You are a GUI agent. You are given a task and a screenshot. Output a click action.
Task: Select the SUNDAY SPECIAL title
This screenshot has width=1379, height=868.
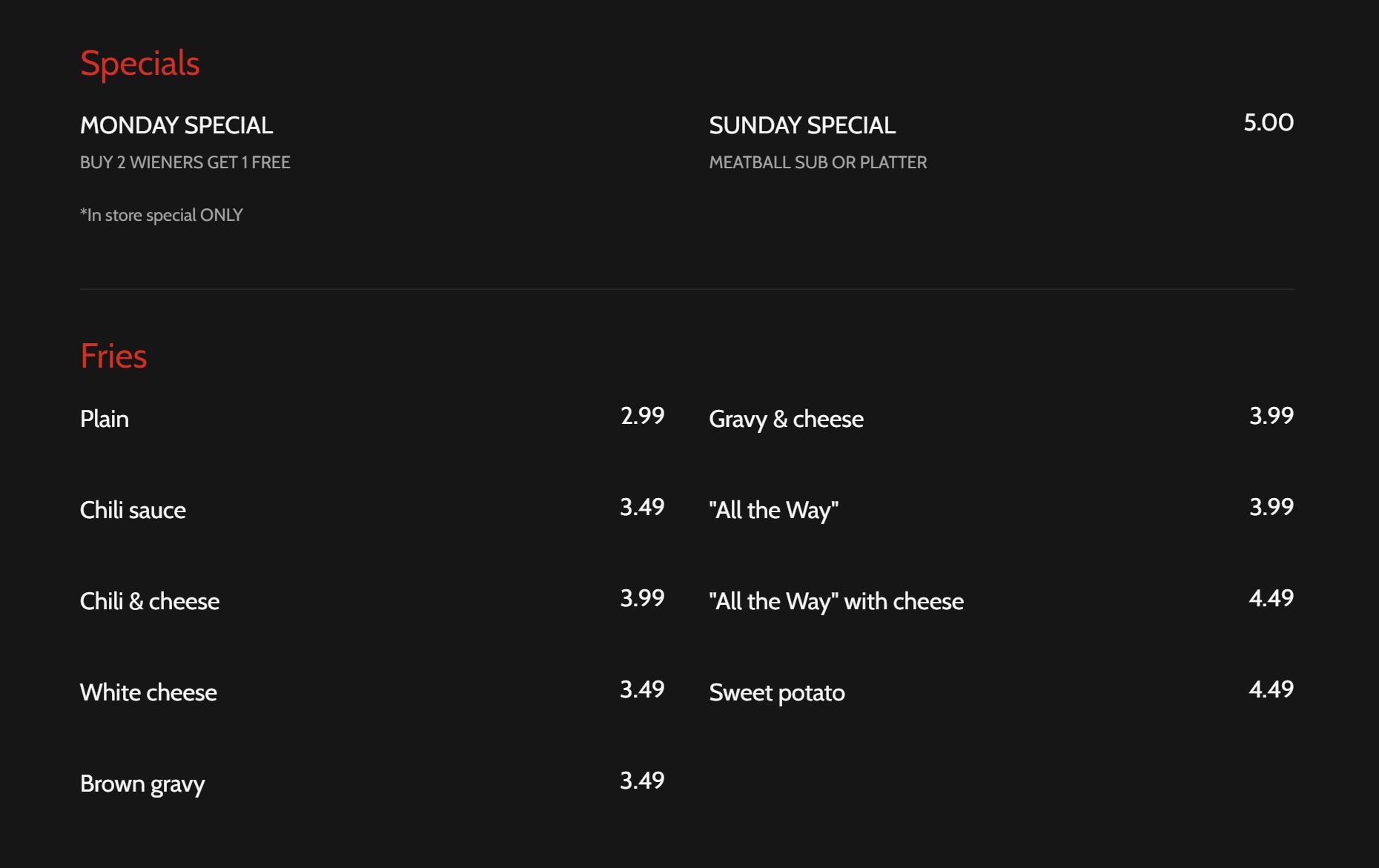point(802,125)
